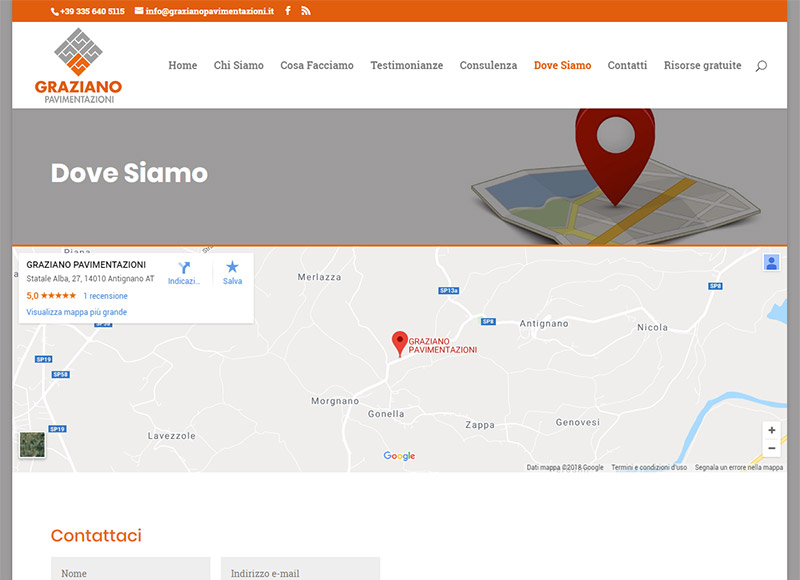This screenshot has width=800, height=580.
Task: Click Segnala un errore nella mappa
Action: (739, 467)
